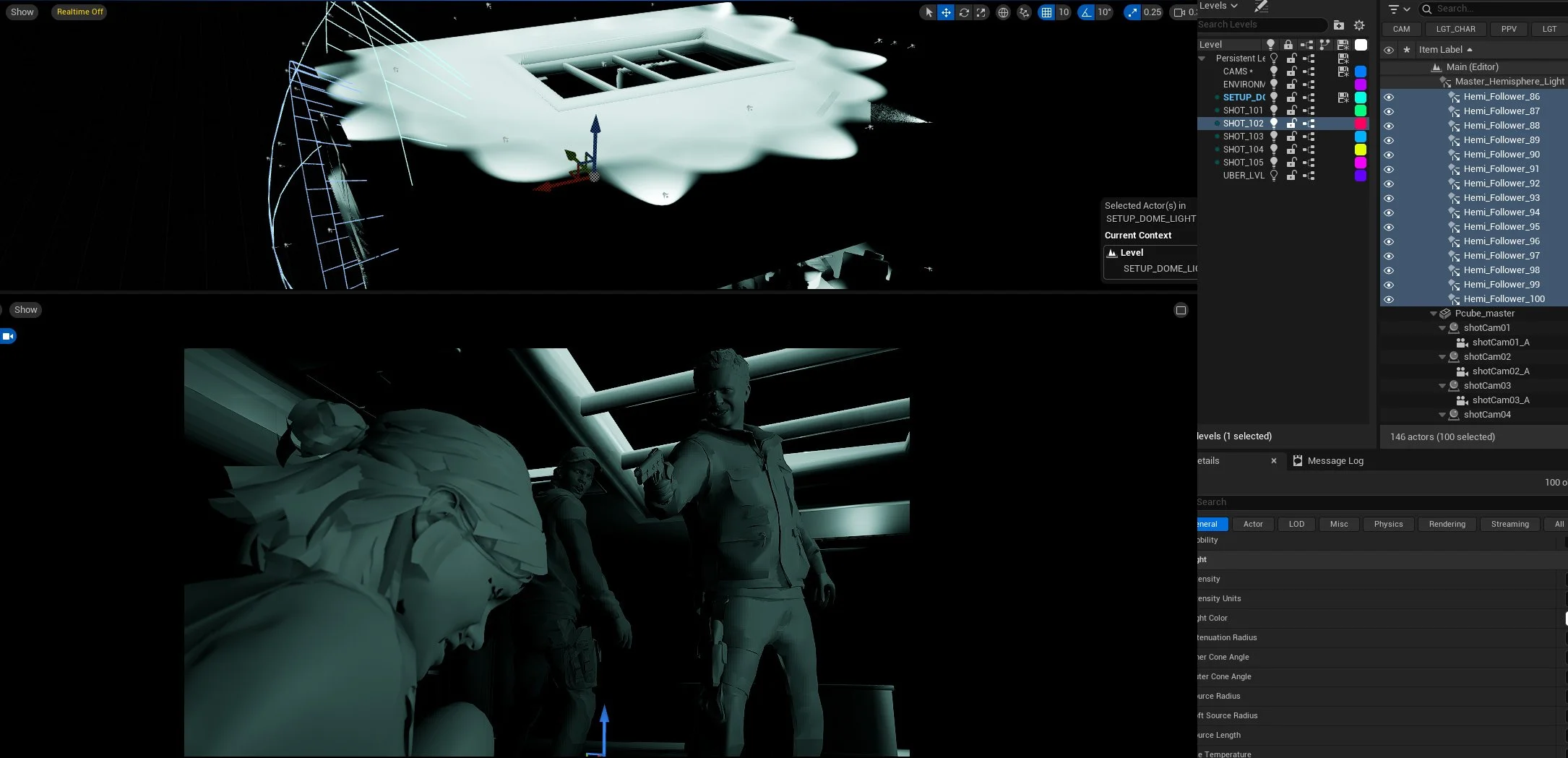Click the eye visibility column header
The width and height of the screenshot is (1568, 758).
click(1389, 51)
